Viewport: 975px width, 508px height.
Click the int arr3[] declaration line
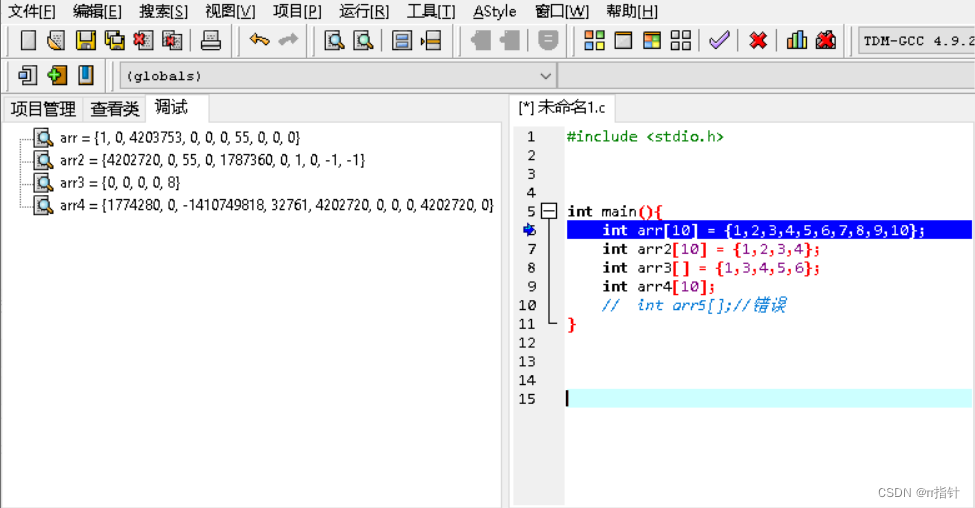point(711,268)
